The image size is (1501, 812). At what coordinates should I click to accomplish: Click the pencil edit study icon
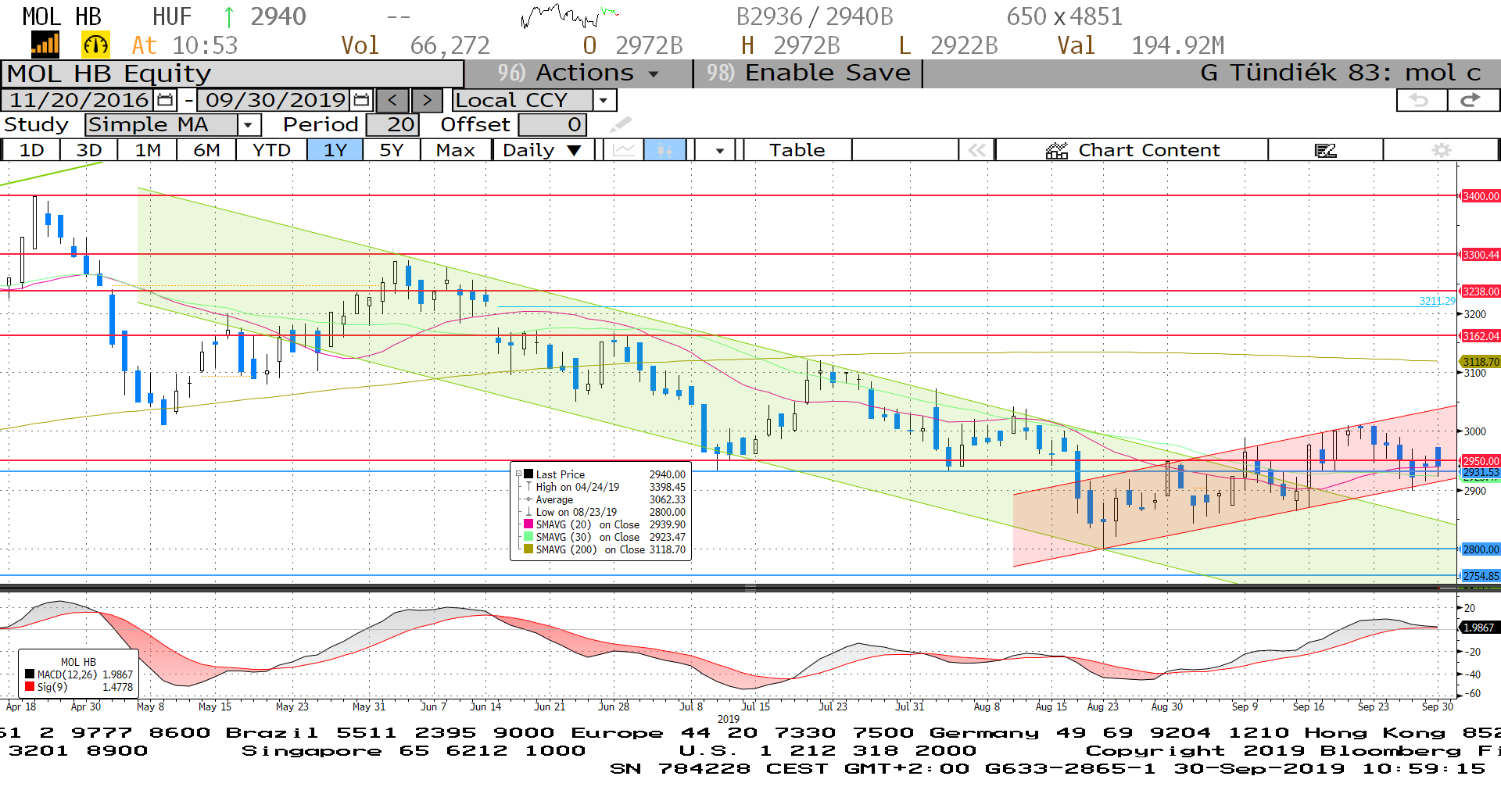click(620, 124)
